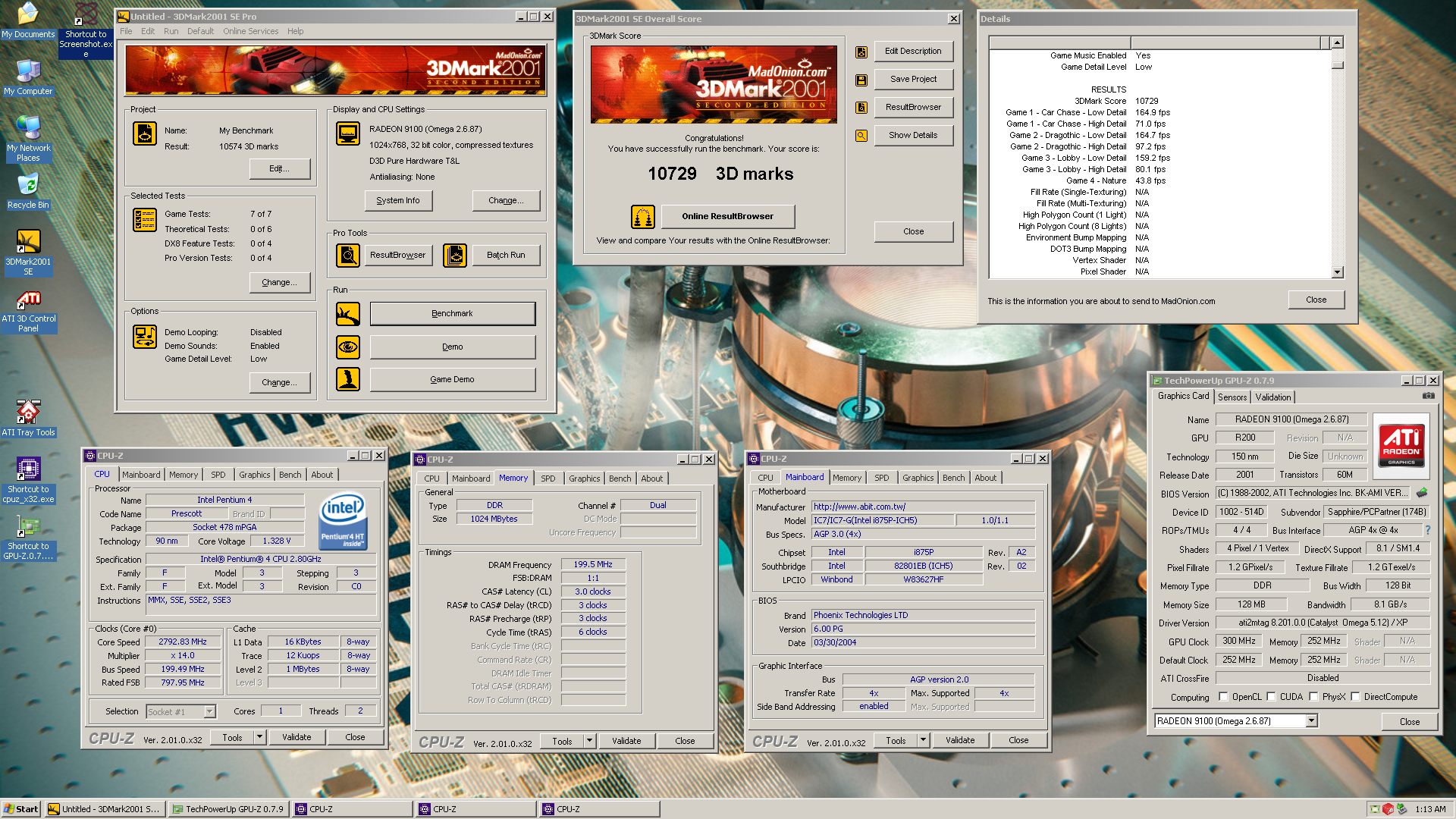The width and height of the screenshot is (1456, 819).
Task: Launch ATI Tray Tools shortcut
Action: pyautogui.click(x=28, y=419)
